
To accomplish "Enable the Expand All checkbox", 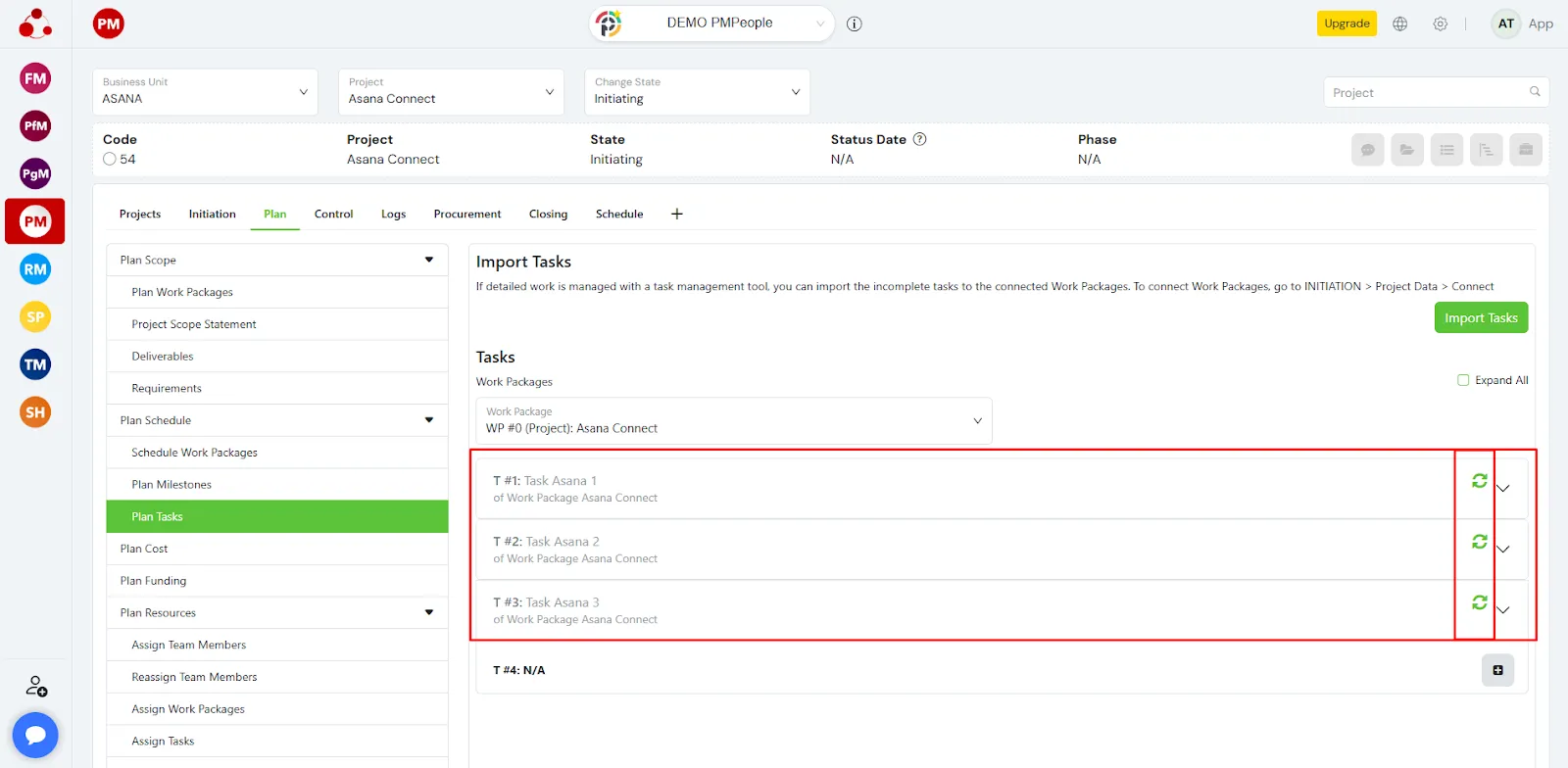I will (x=1463, y=380).
